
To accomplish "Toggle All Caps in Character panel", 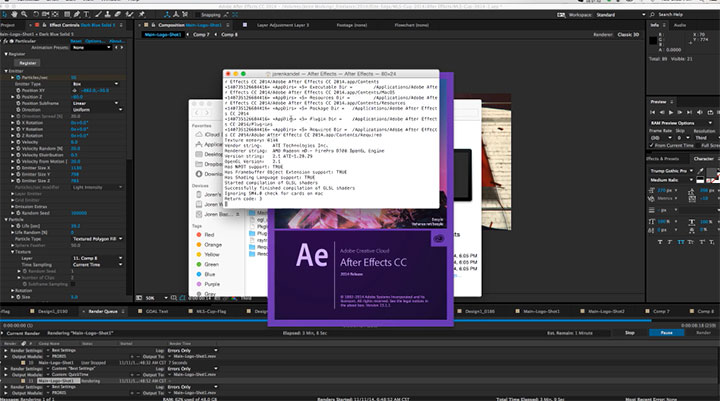I will [681, 242].
